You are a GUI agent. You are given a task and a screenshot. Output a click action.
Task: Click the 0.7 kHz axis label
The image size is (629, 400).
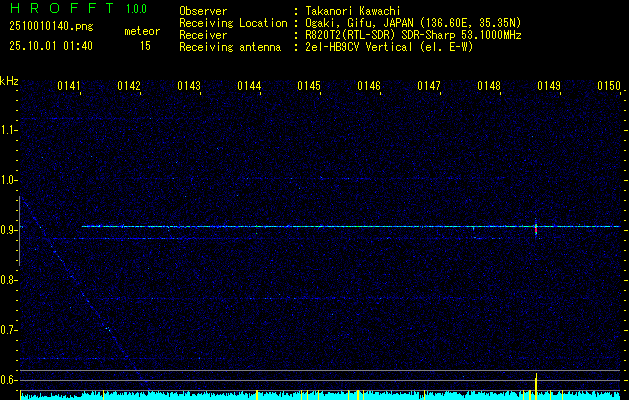[9, 330]
